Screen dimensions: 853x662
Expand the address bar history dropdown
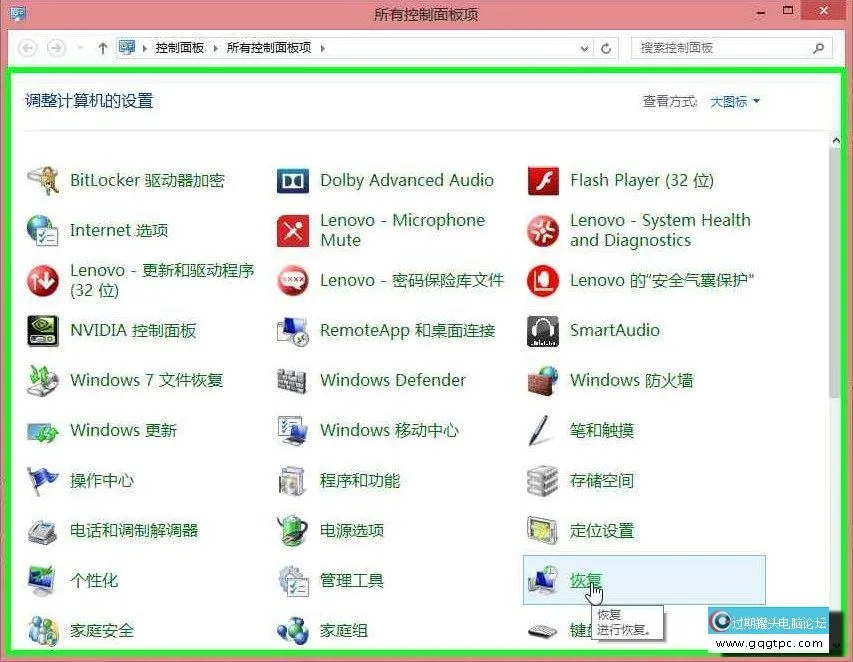[x=583, y=47]
